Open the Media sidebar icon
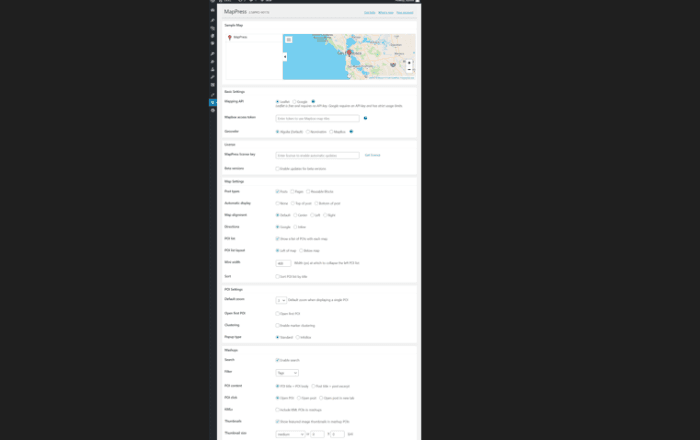 [212, 28]
